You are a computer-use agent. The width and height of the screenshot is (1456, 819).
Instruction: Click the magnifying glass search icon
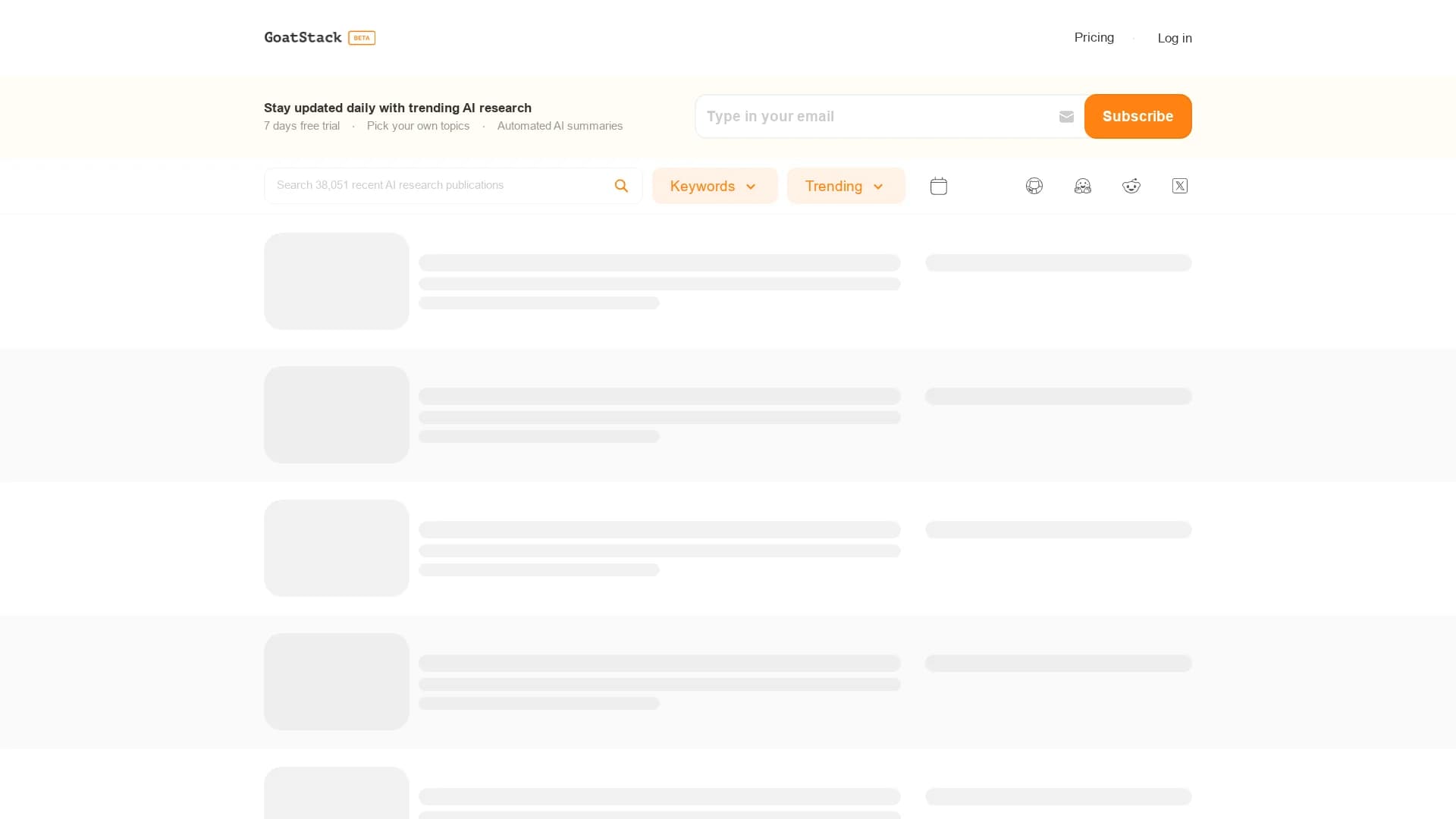(x=621, y=186)
